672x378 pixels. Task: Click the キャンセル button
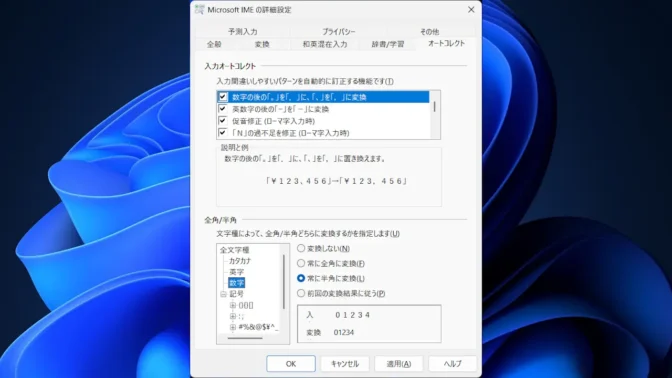[345, 363]
